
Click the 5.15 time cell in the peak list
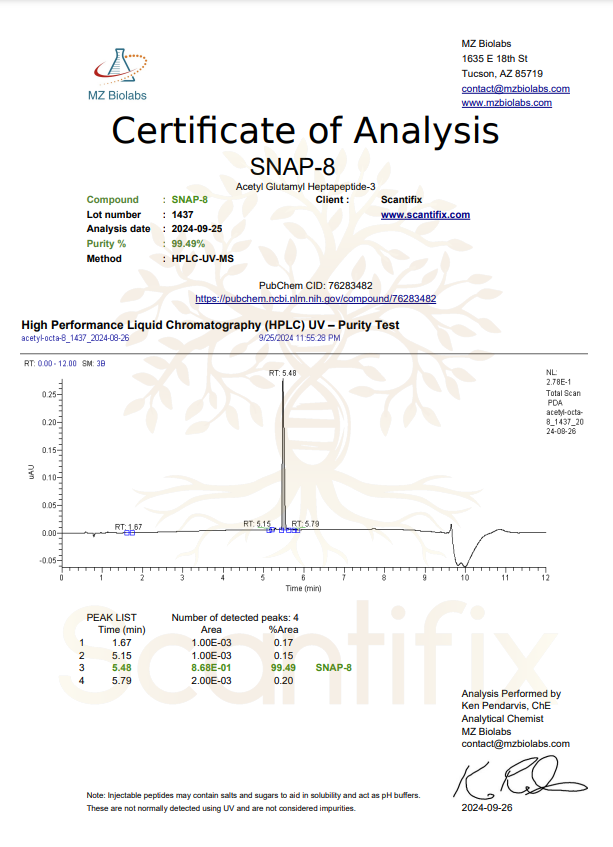122,655
